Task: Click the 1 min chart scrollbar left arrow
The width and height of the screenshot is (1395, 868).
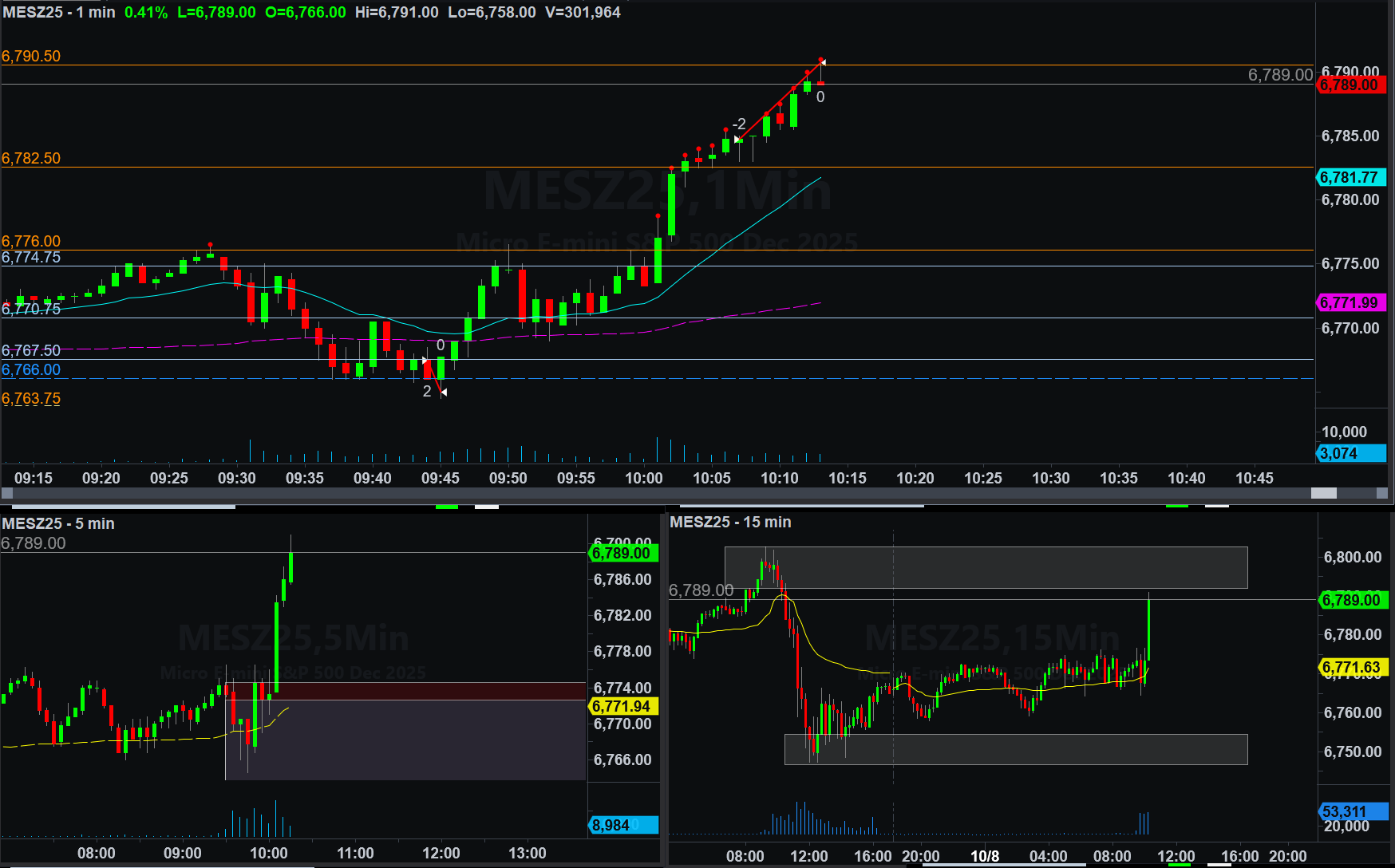Action: pos(7,493)
